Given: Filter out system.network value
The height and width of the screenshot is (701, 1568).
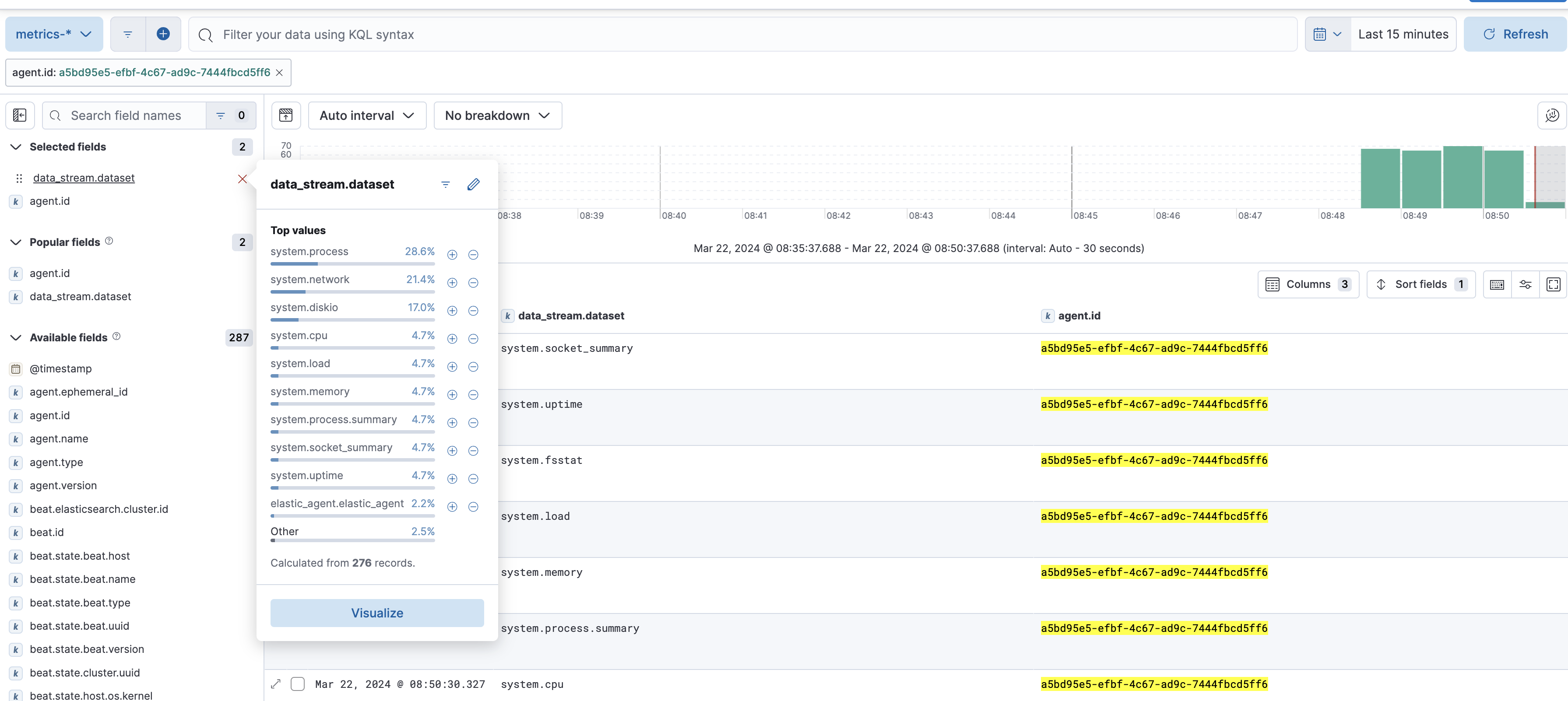Looking at the screenshot, I should pos(473,283).
